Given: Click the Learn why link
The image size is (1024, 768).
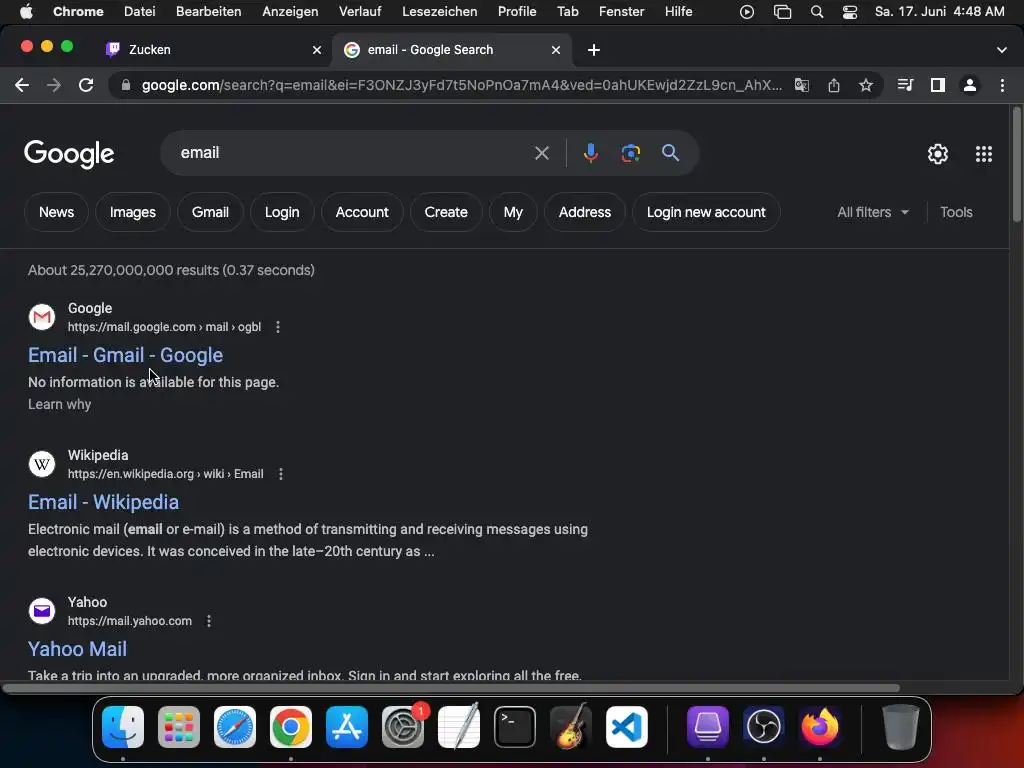Looking at the screenshot, I should click(x=59, y=404).
